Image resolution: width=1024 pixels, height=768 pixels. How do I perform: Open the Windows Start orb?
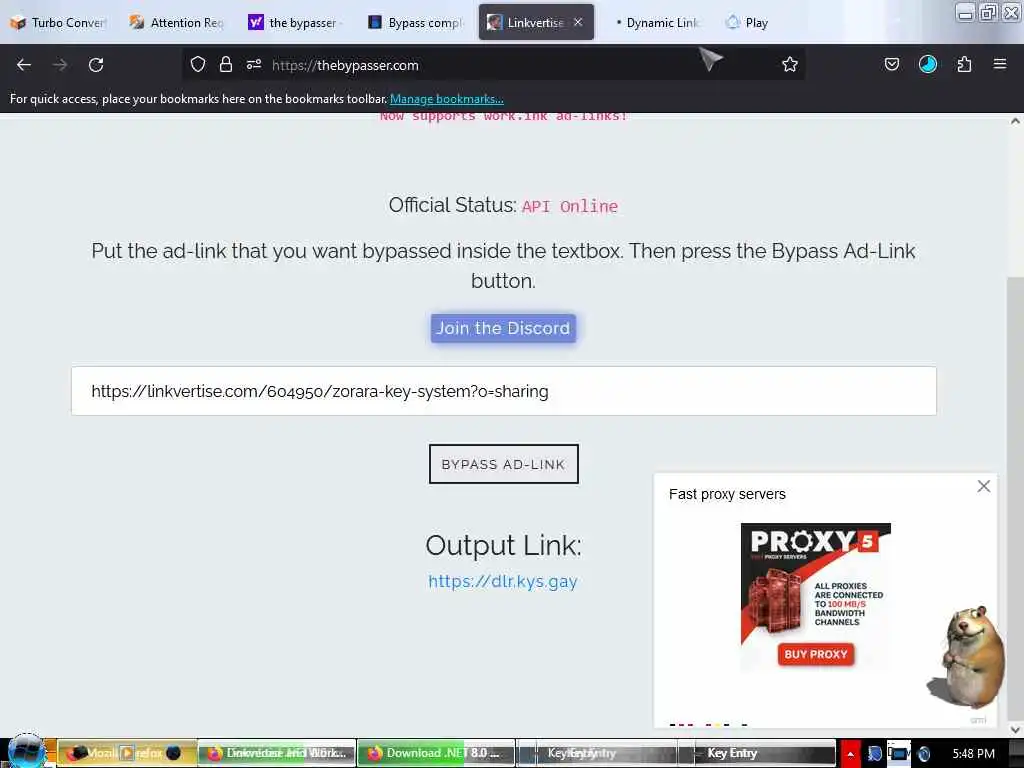pyautogui.click(x=26, y=752)
